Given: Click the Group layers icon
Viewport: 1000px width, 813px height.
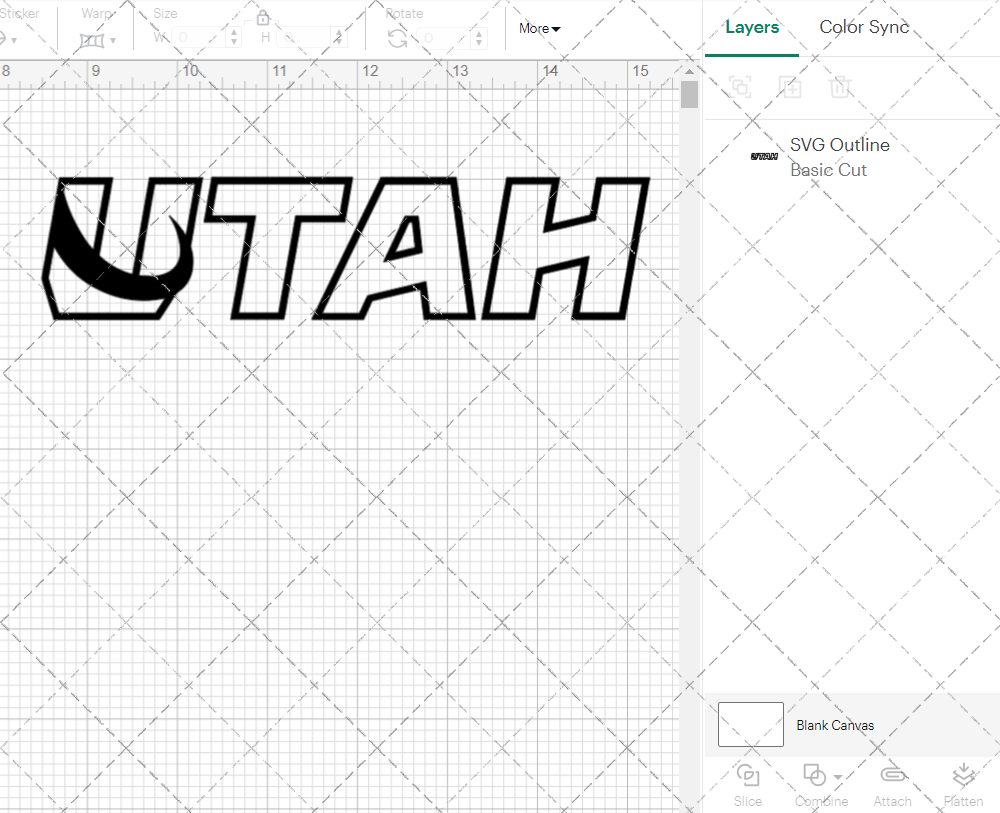Looking at the screenshot, I should pos(740,87).
